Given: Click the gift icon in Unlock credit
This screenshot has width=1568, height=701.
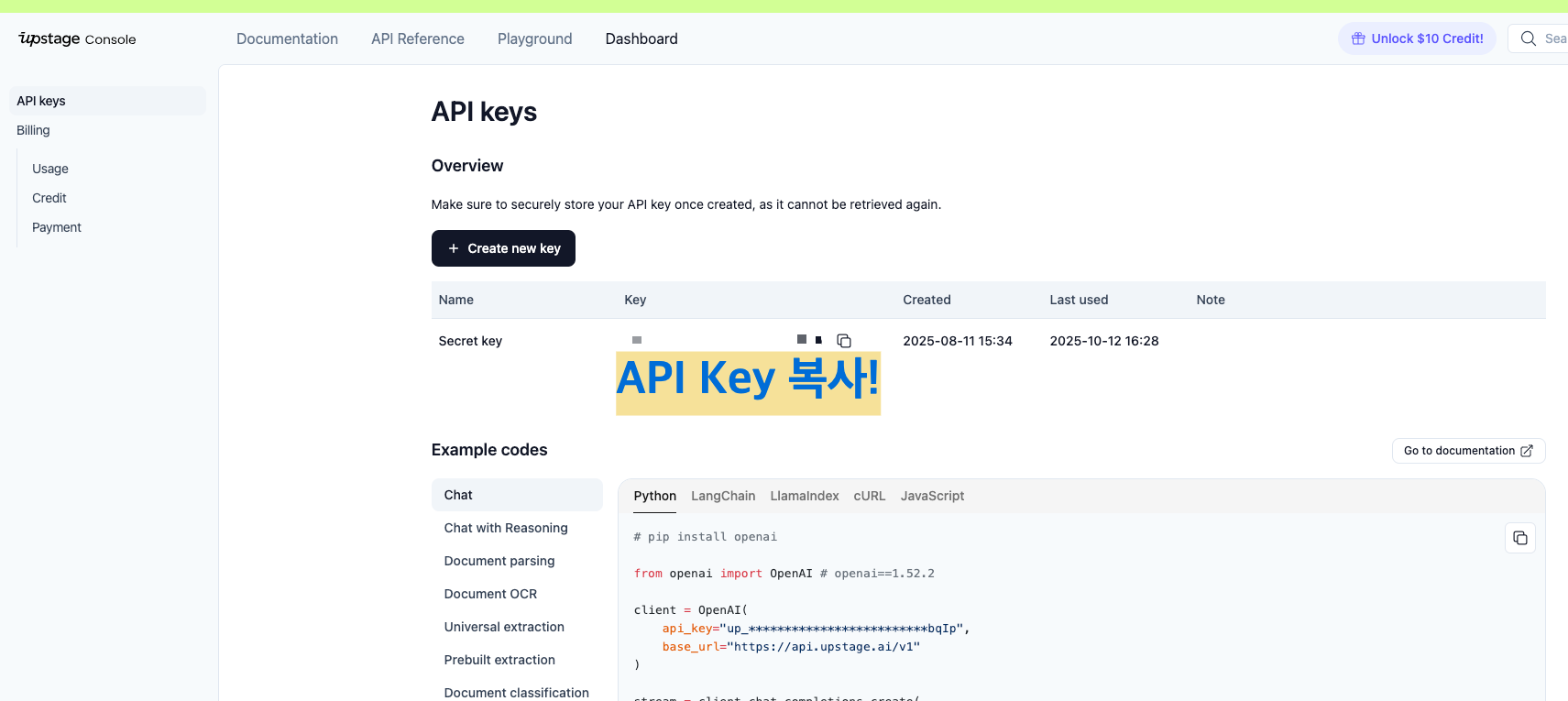Looking at the screenshot, I should [x=1358, y=38].
